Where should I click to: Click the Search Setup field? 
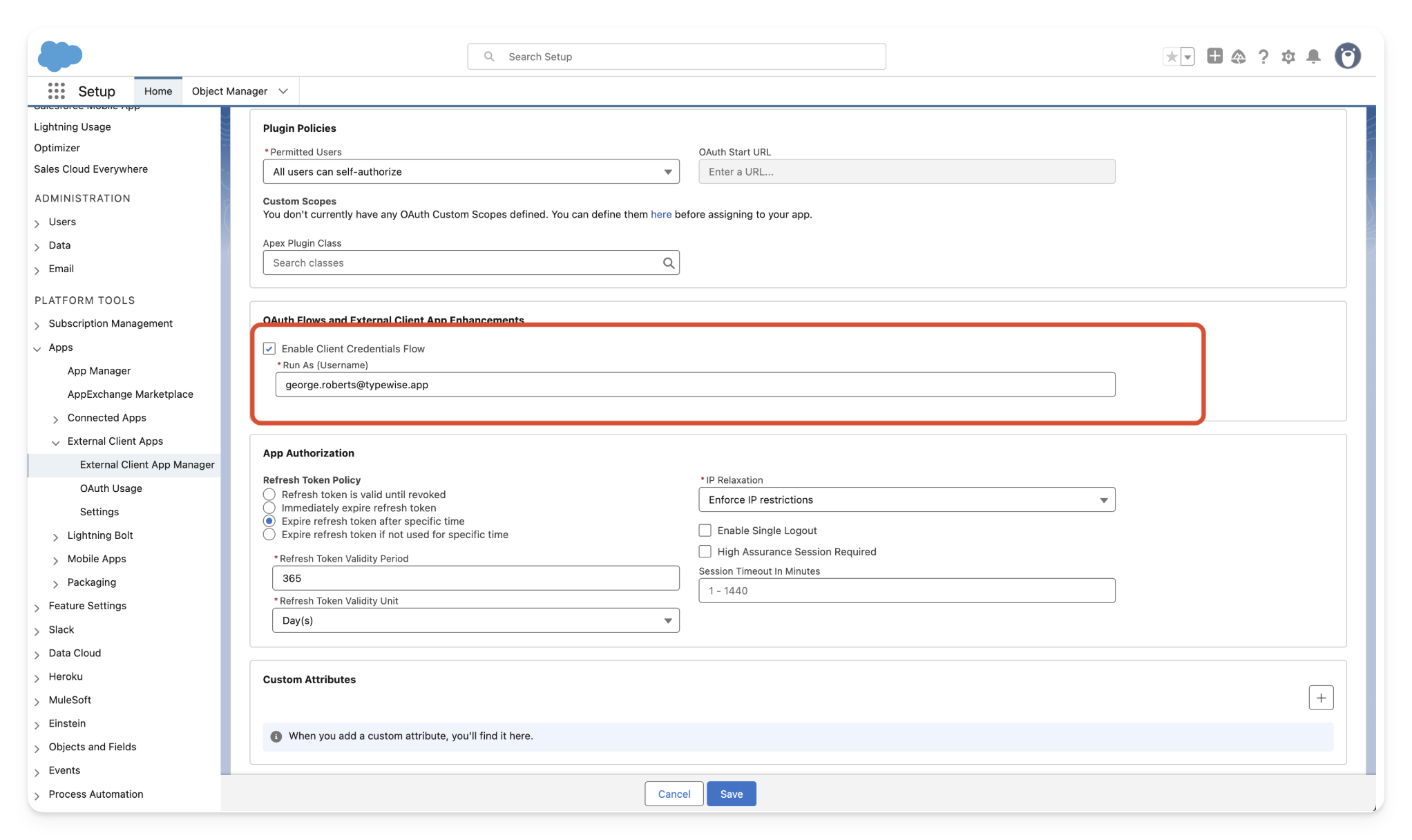click(677, 57)
